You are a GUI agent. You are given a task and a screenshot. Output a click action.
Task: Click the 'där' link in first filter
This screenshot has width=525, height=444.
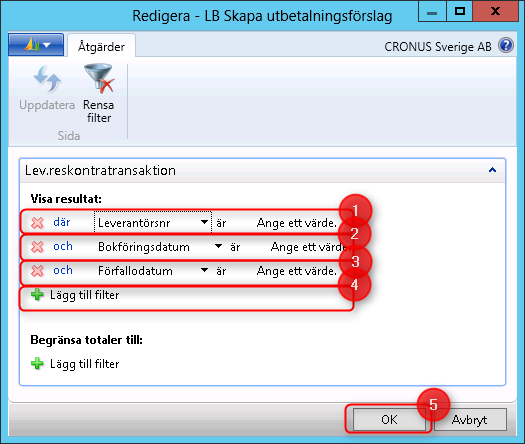[62, 222]
